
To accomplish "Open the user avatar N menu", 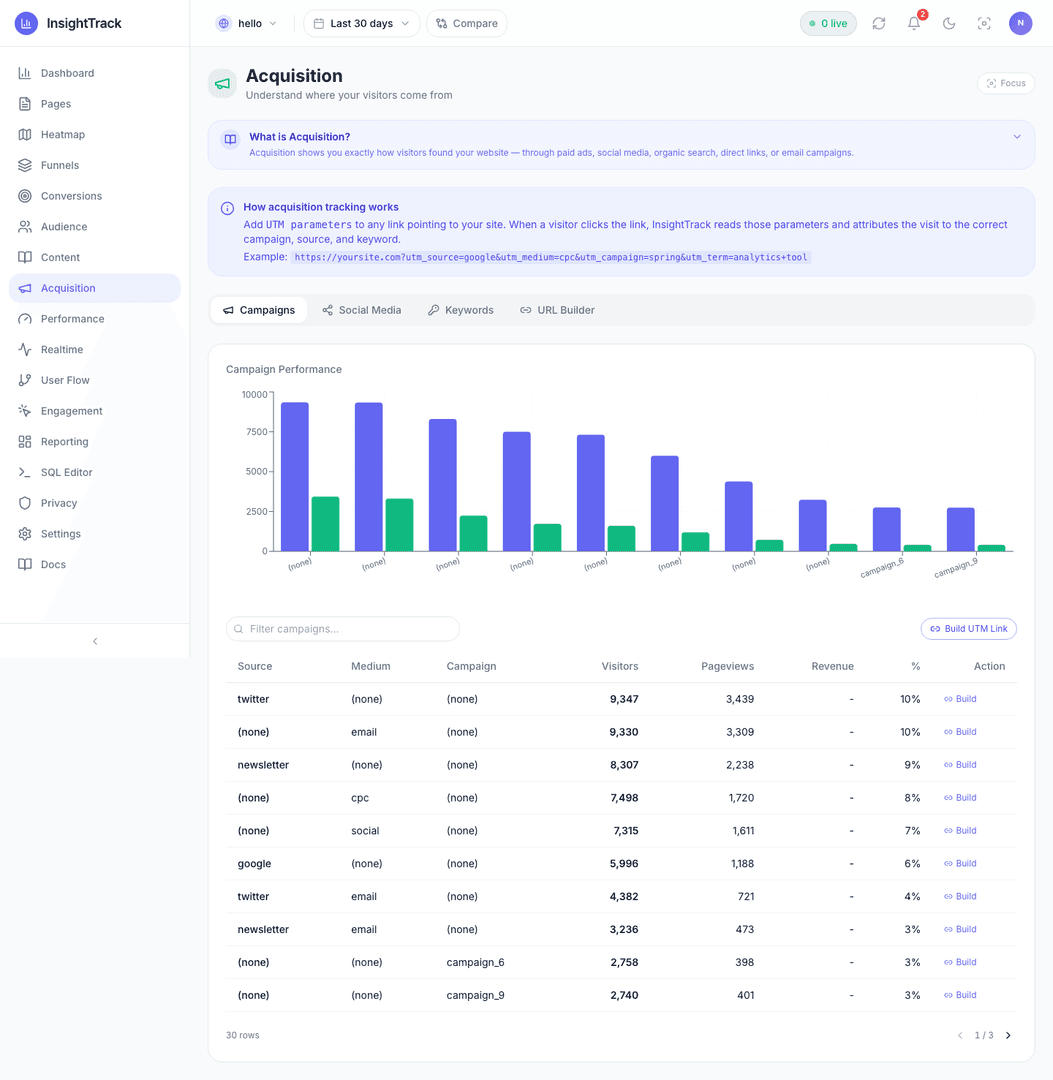I will point(1021,23).
